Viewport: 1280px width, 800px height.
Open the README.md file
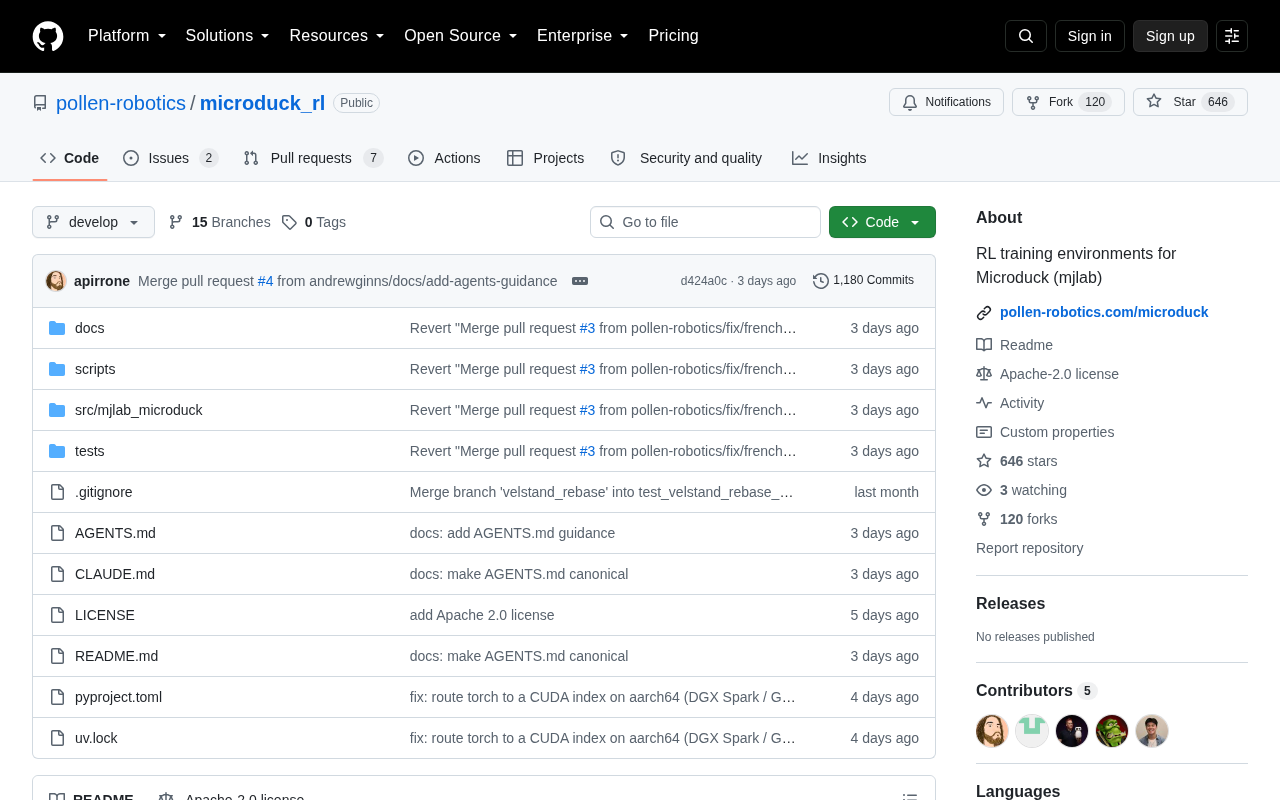(x=116, y=656)
